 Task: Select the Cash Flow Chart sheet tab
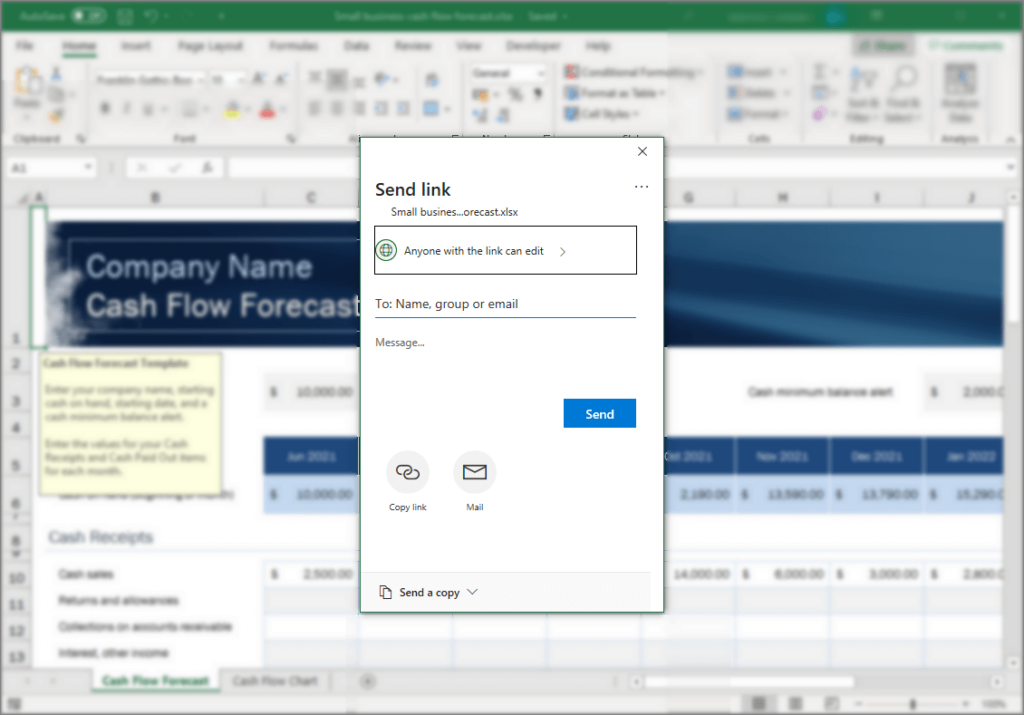275,681
